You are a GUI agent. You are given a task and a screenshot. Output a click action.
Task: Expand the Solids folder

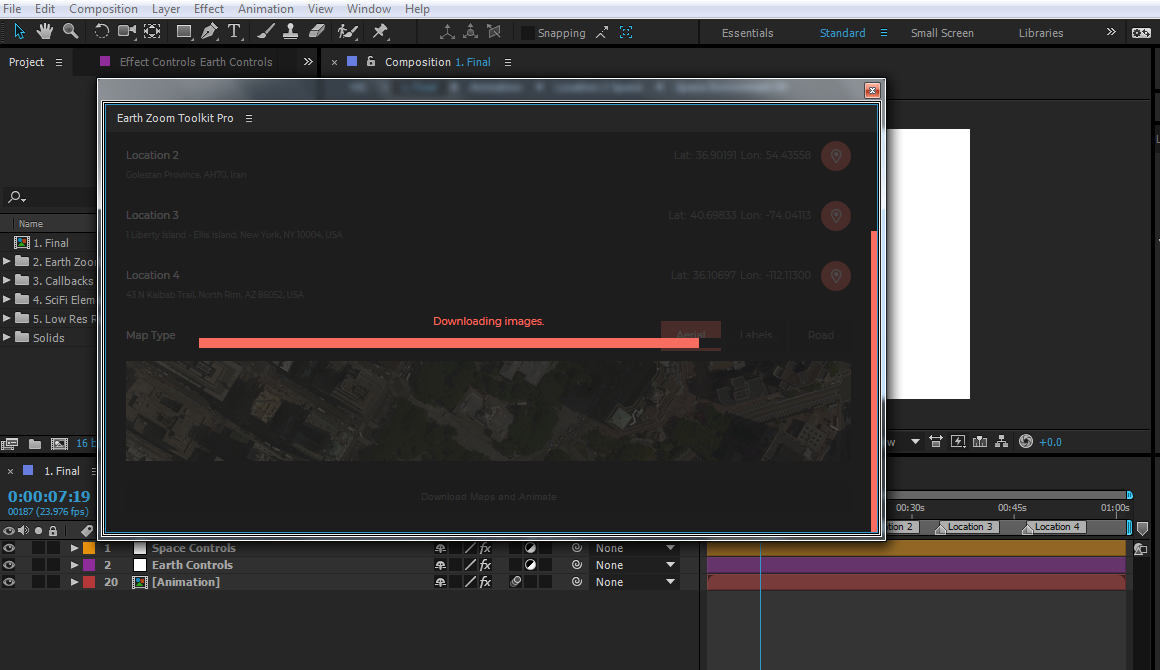[7, 337]
